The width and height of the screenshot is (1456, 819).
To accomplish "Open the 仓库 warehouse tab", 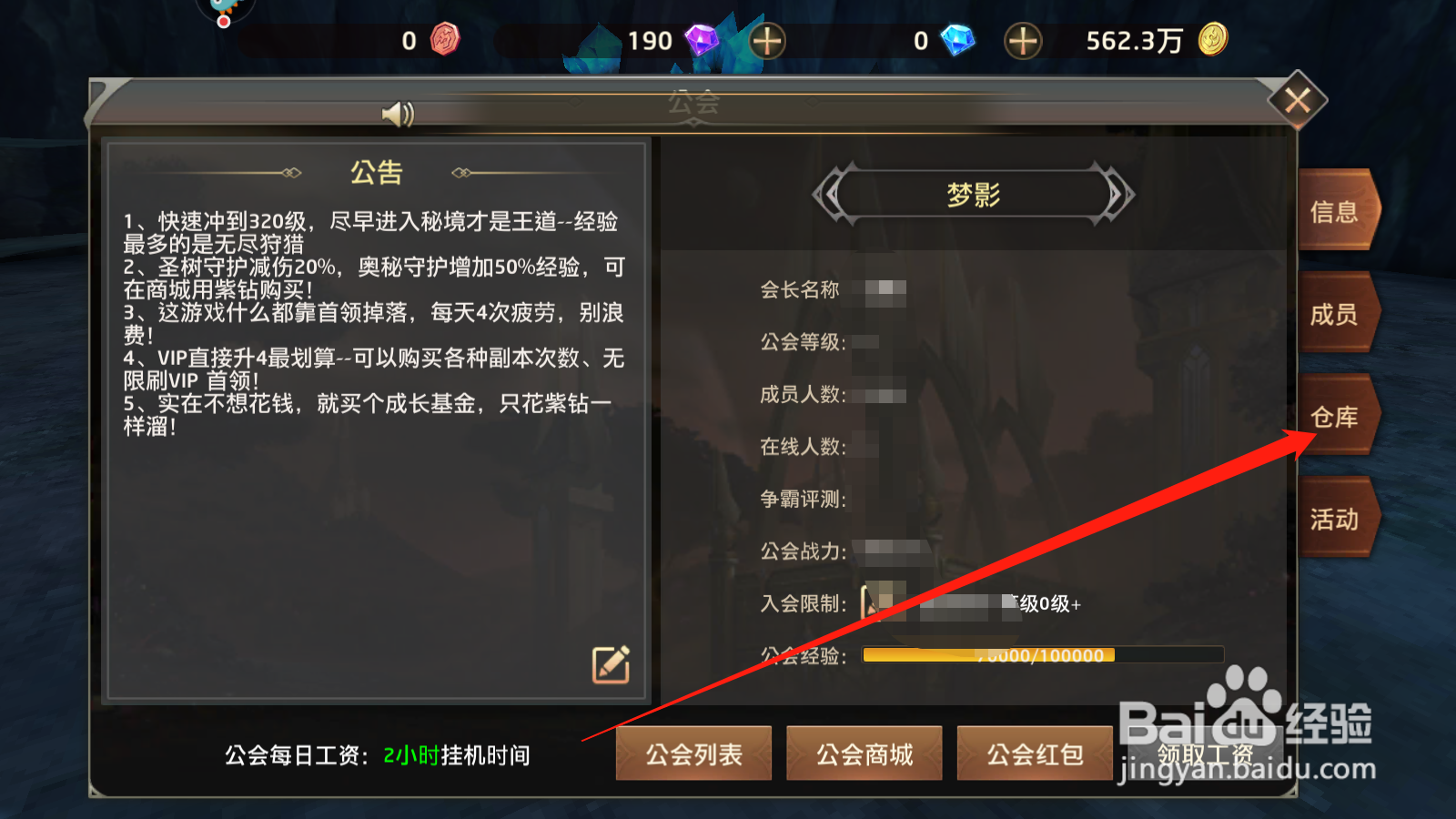I will pyautogui.click(x=1338, y=417).
